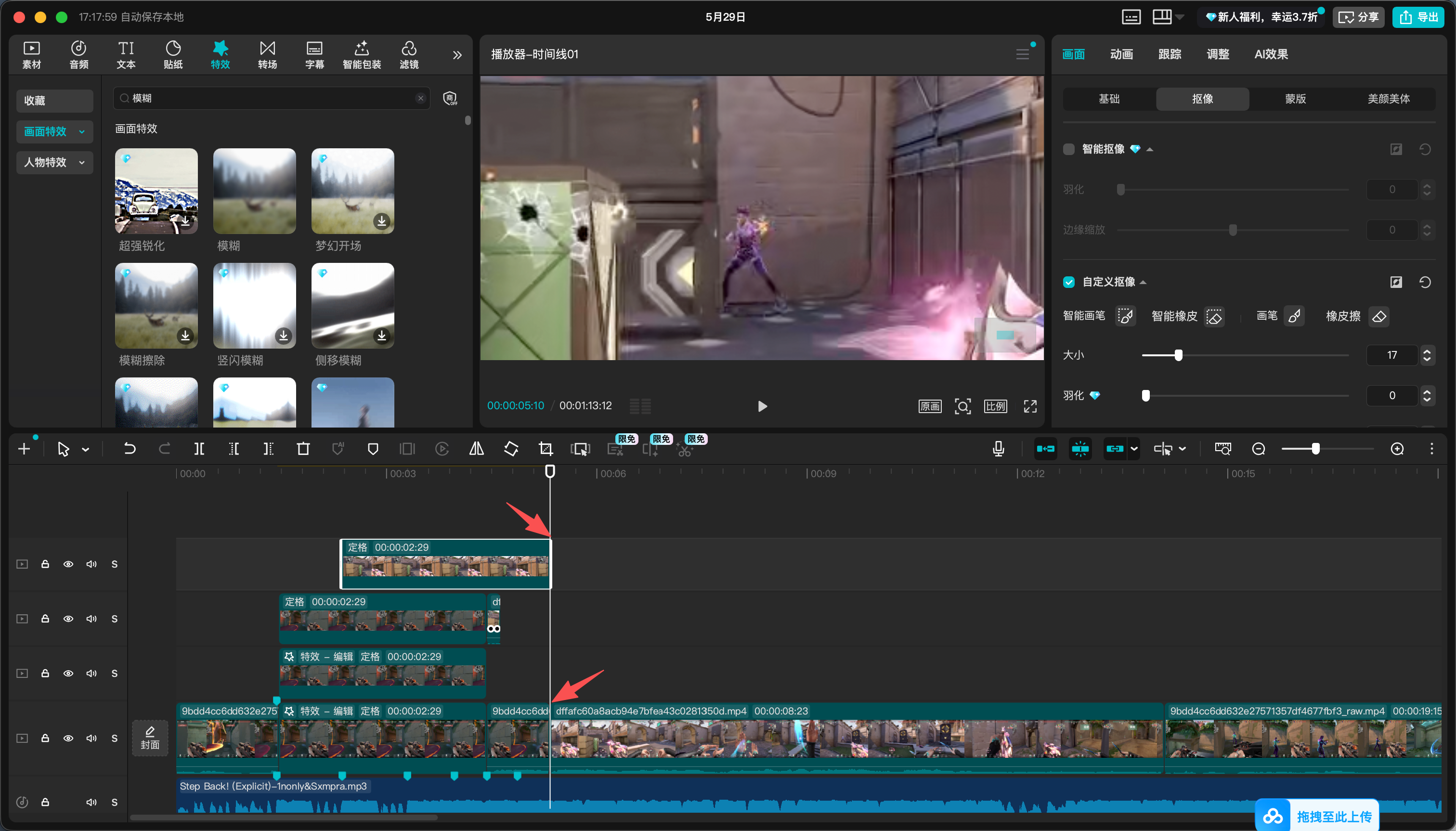Uncheck the 自定义抠像 checkbox
Image resolution: width=1456 pixels, height=831 pixels.
1069,282
